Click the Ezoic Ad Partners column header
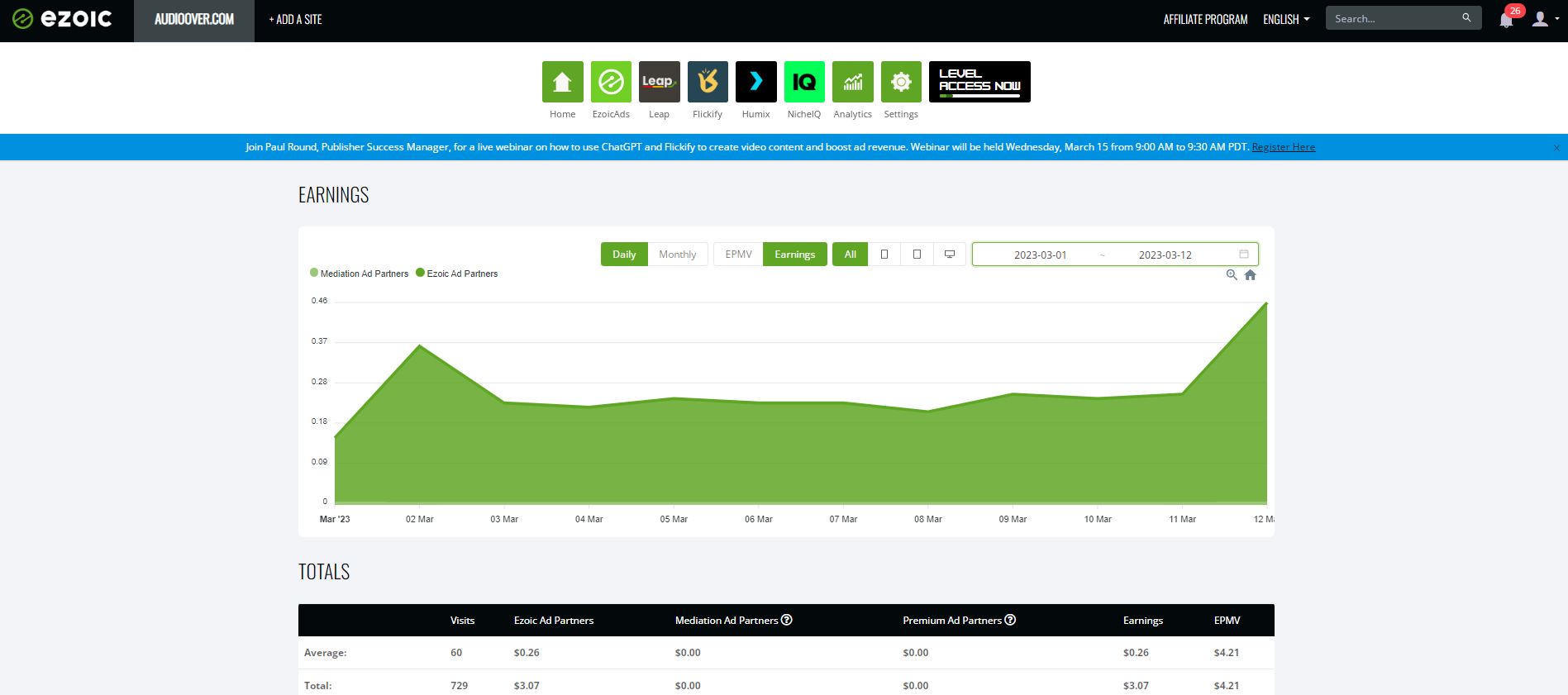1568x695 pixels. (554, 621)
